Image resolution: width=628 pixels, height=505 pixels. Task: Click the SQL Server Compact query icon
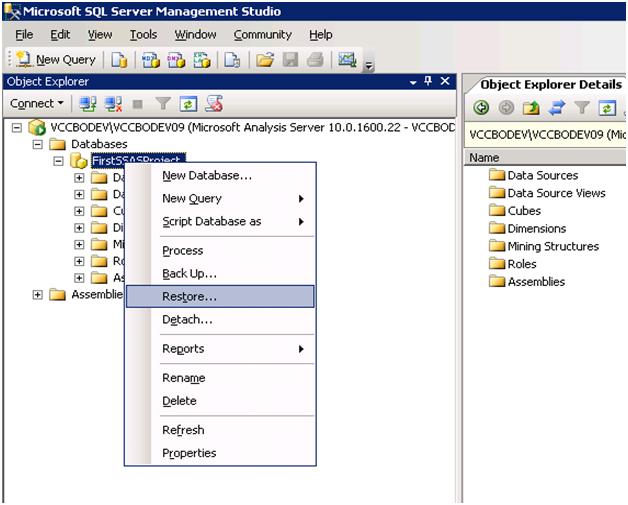[232, 60]
